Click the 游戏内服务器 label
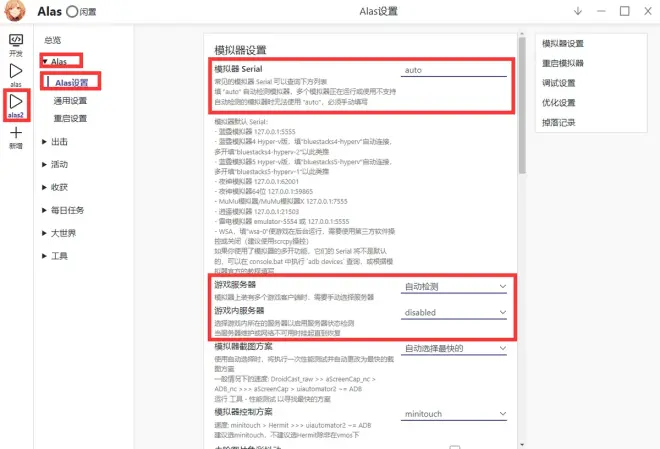 [x=239, y=311]
